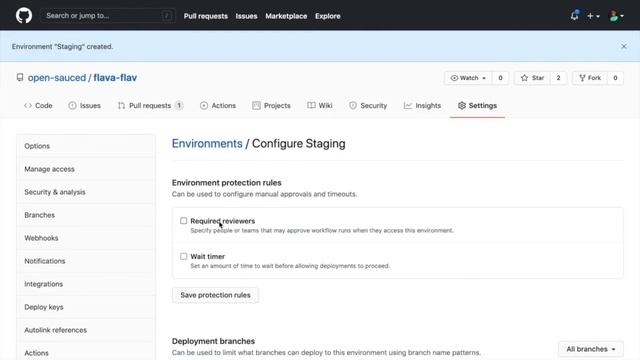This screenshot has height=360, width=640.
Task: Open Issues in top navigation
Action: pyautogui.click(x=246, y=16)
